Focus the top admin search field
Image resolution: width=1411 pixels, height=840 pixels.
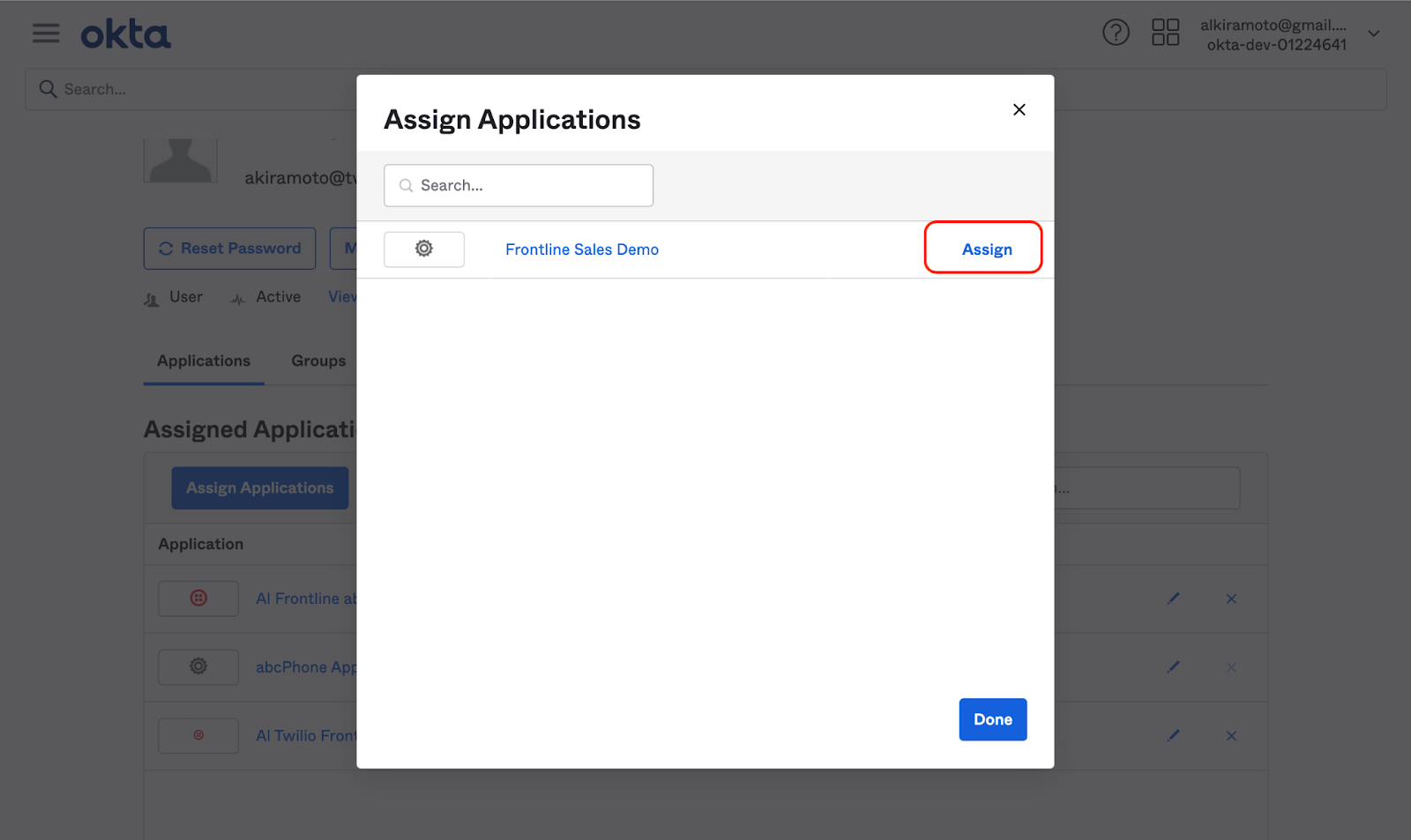(x=705, y=89)
